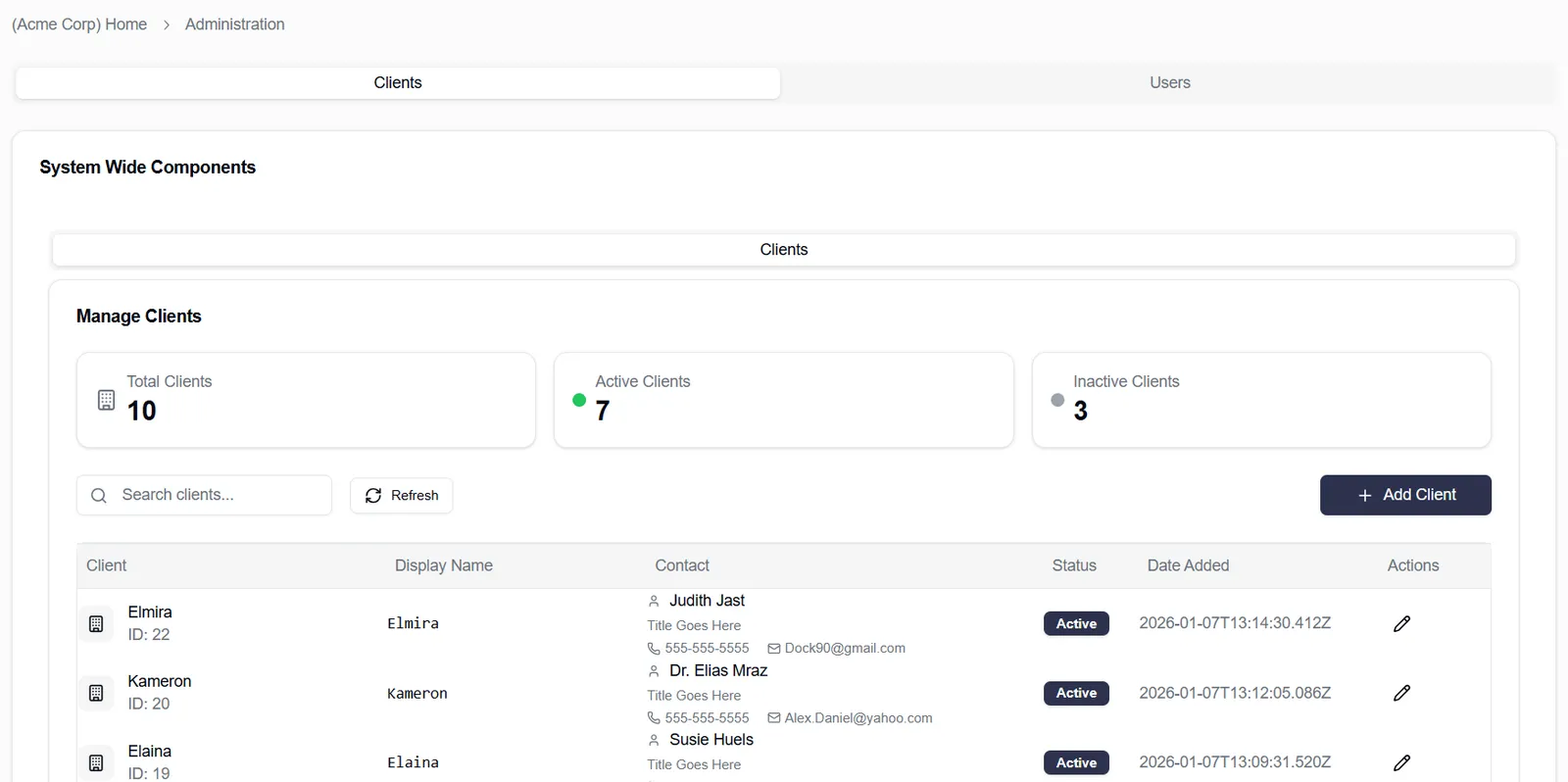Refresh the clients list
This screenshot has width=1568, height=782.
point(402,496)
